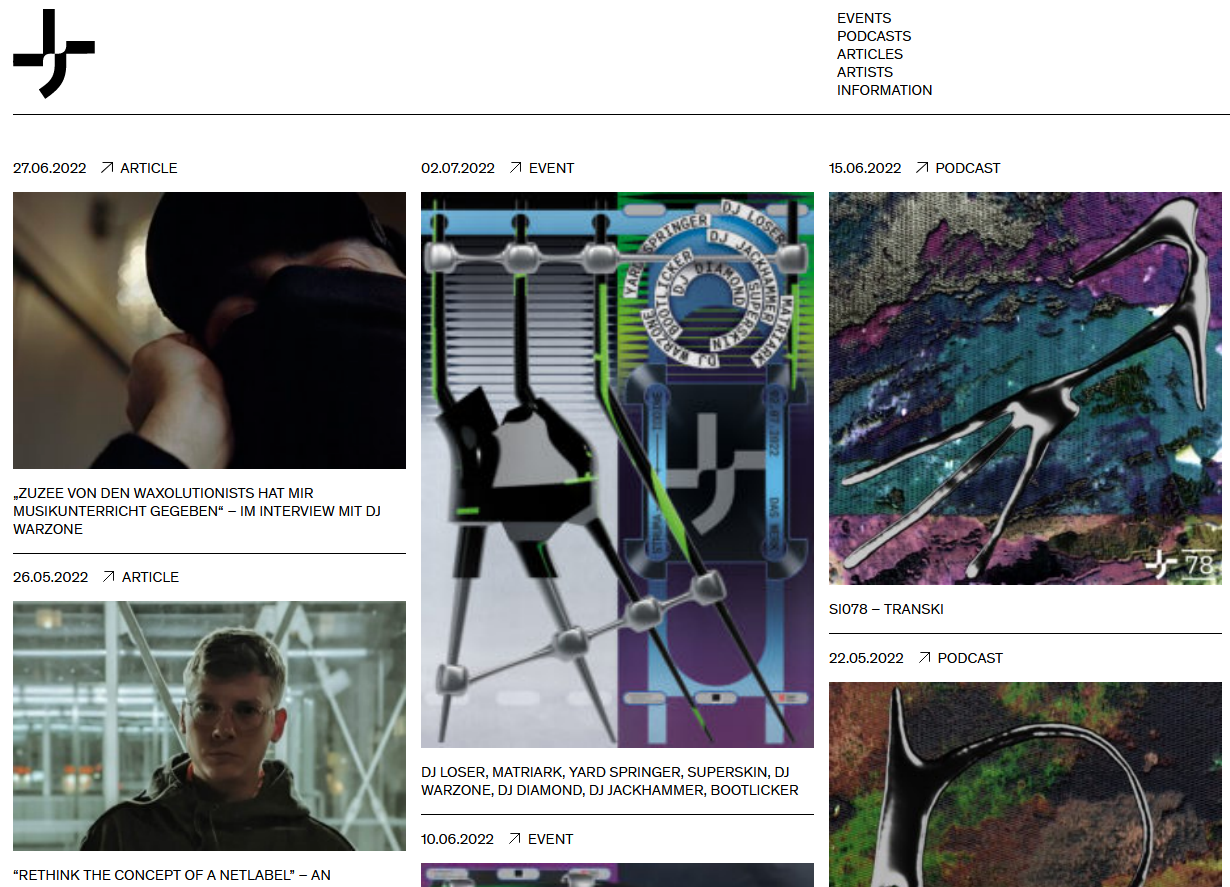Click arrow icon beside 10.06.2022 EVENT label

click(515, 839)
